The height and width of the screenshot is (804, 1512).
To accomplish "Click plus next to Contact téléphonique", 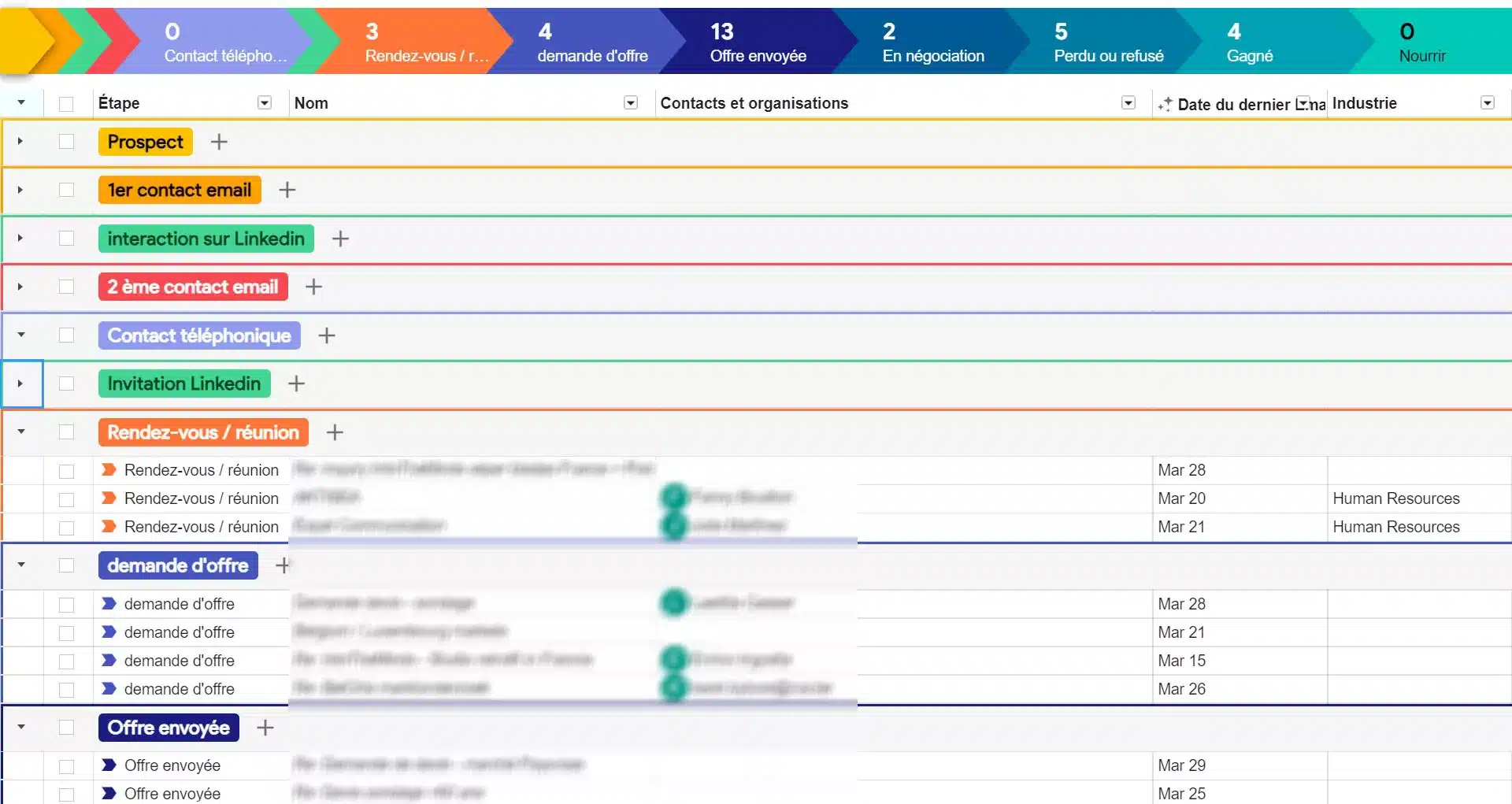I will 327,335.
